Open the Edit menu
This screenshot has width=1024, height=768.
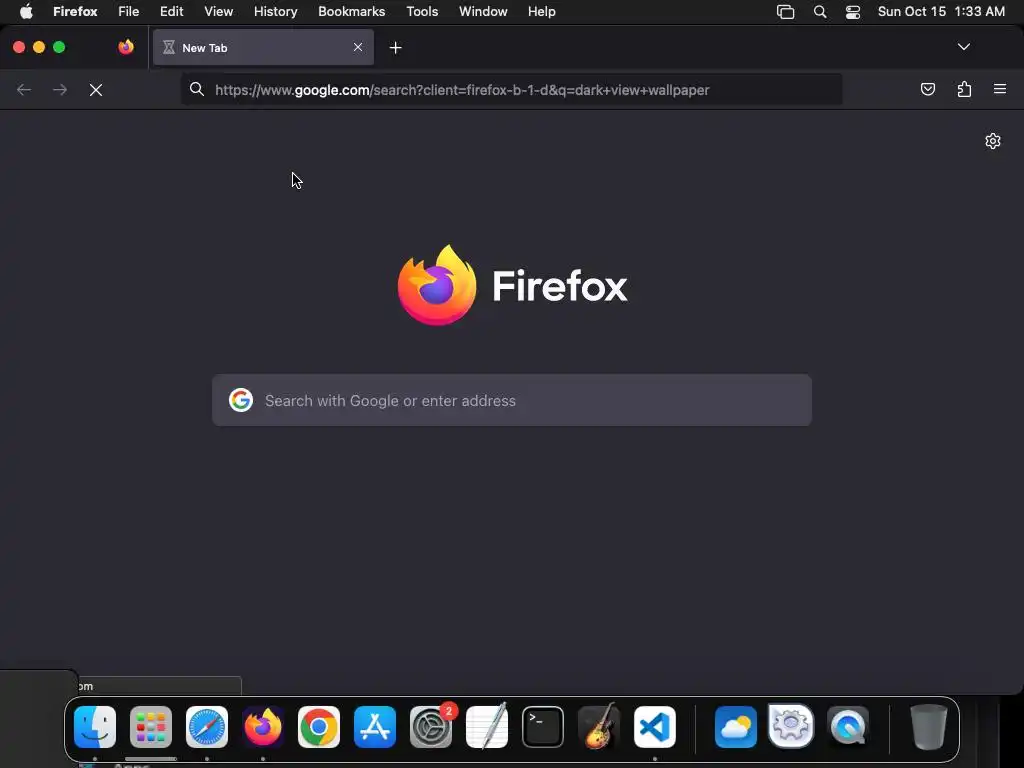tap(172, 12)
